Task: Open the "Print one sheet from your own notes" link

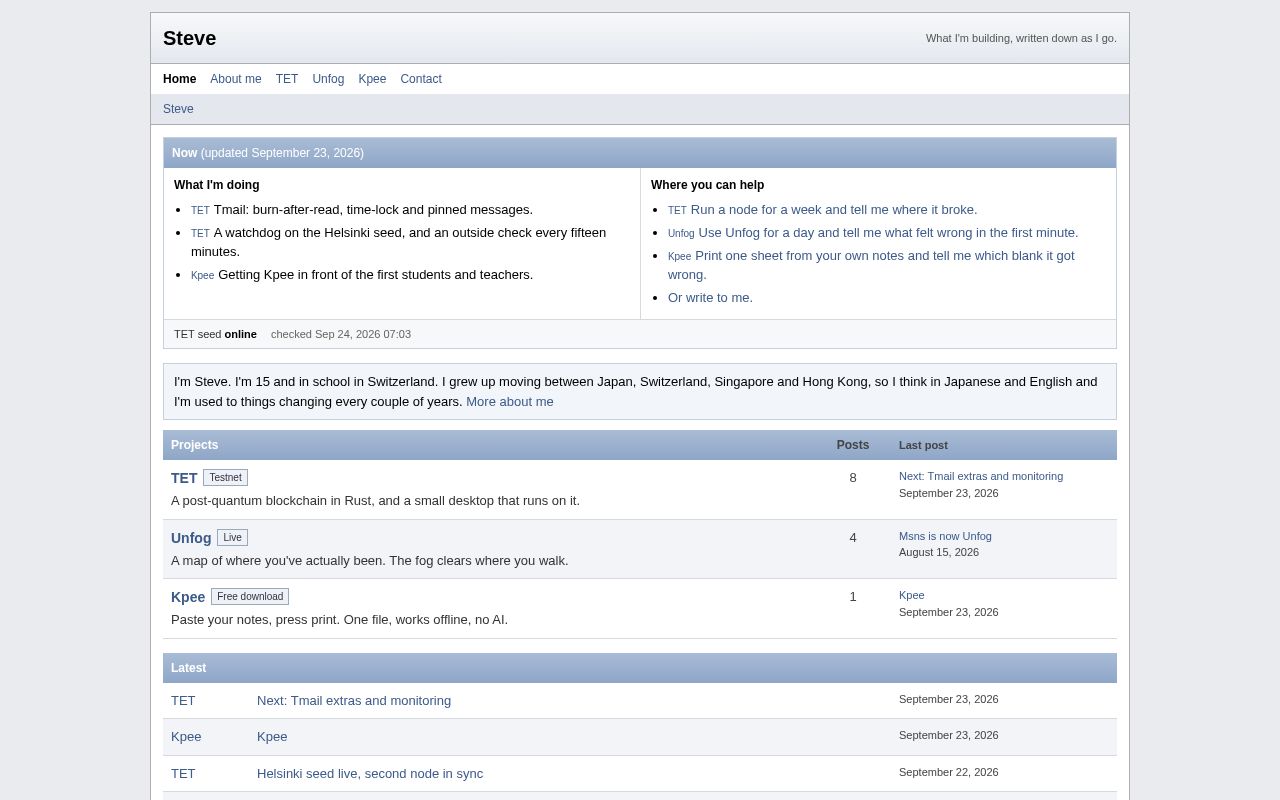Action: click(871, 265)
